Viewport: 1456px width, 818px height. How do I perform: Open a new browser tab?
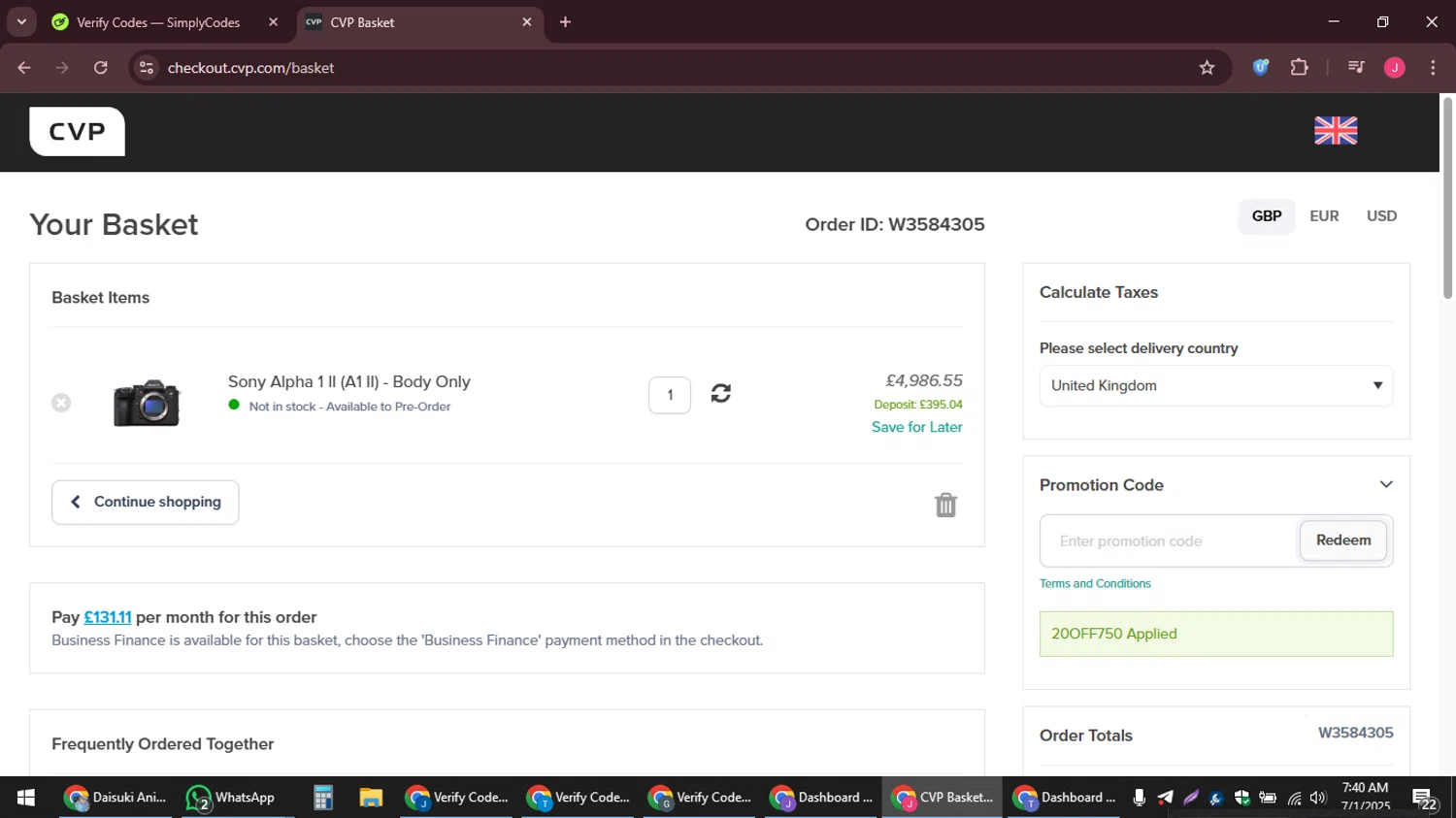click(565, 22)
